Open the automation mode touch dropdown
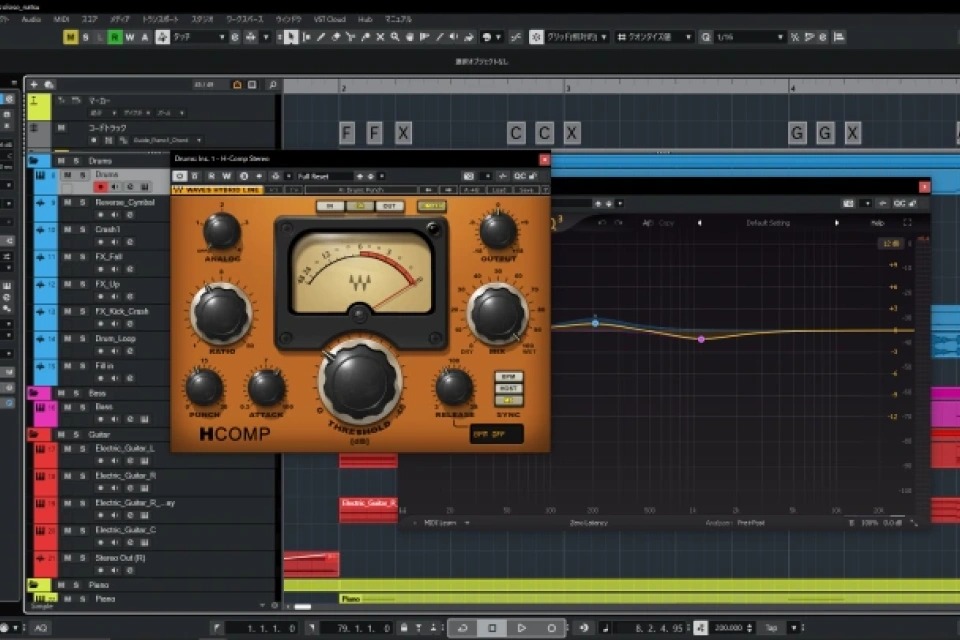The width and height of the screenshot is (960, 640). (198, 37)
